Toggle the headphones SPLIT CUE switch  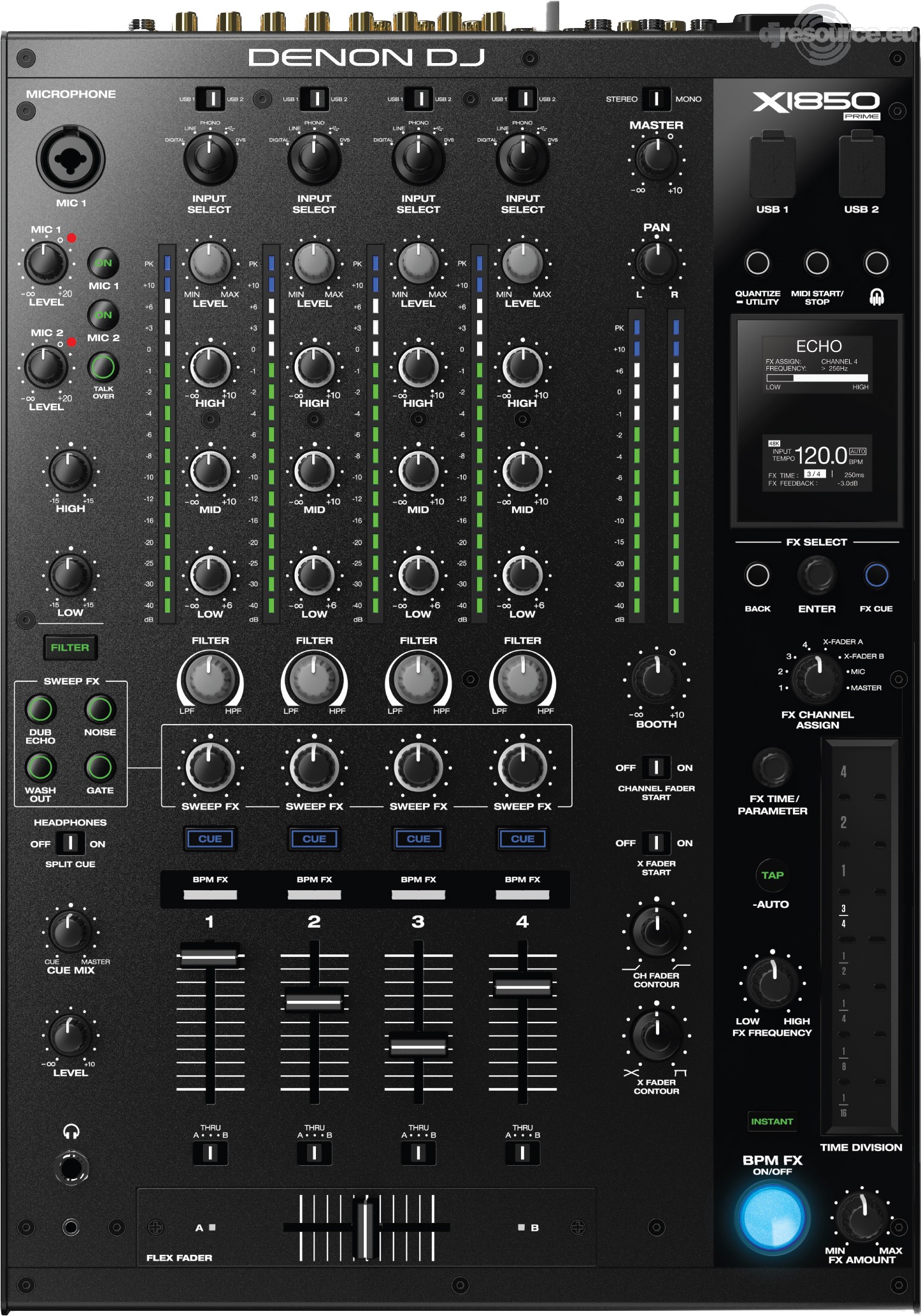tap(69, 844)
